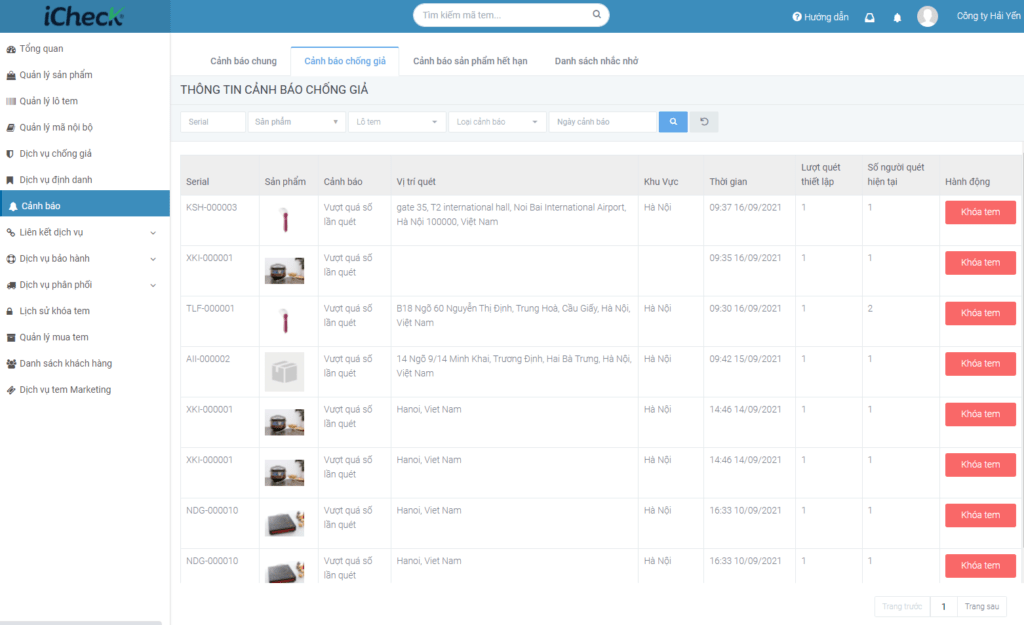1024x625 pixels.
Task: Open the outlined bell notifications icon
Action: pos(869,18)
